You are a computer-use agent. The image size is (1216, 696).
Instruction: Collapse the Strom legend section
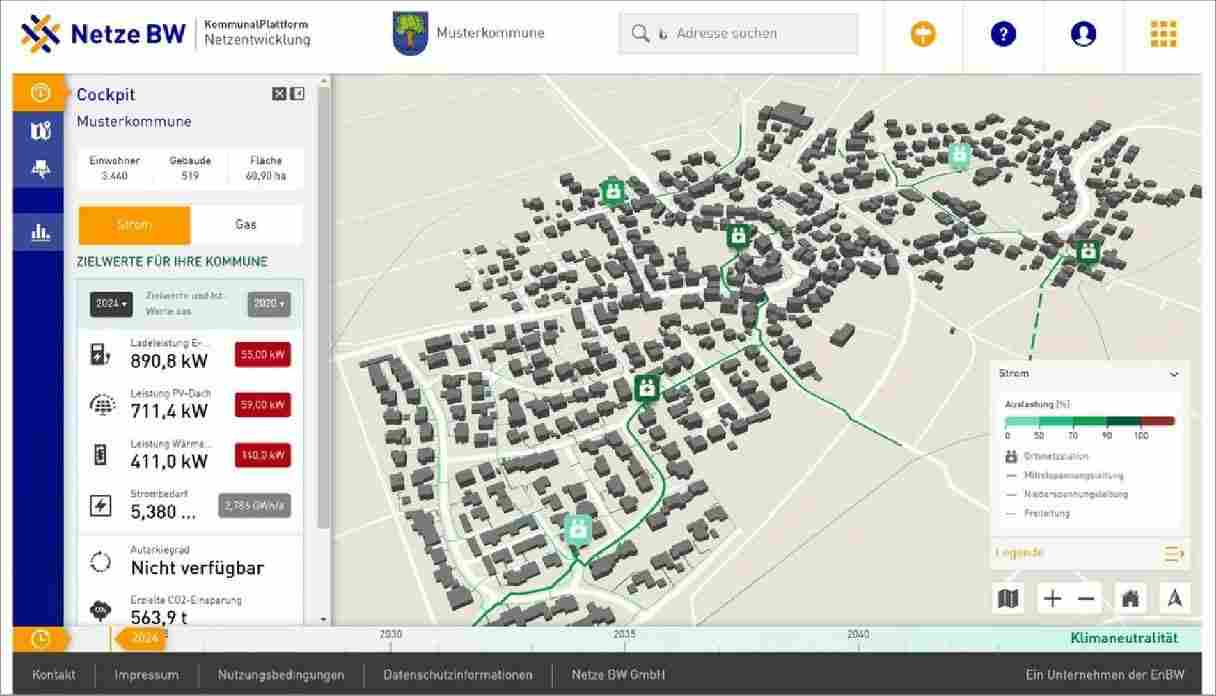[x=1174, y=374]
